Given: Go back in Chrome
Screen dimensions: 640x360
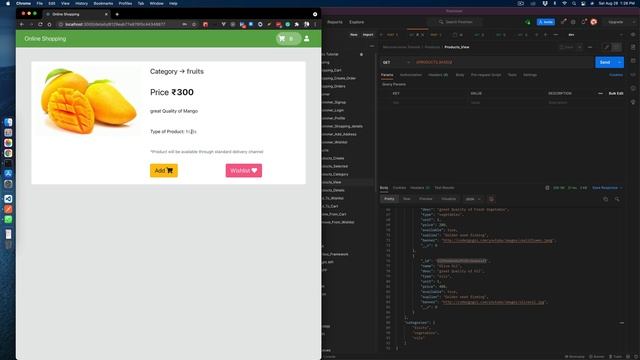Looking at the screenshot, I should (x=22, y=24).
